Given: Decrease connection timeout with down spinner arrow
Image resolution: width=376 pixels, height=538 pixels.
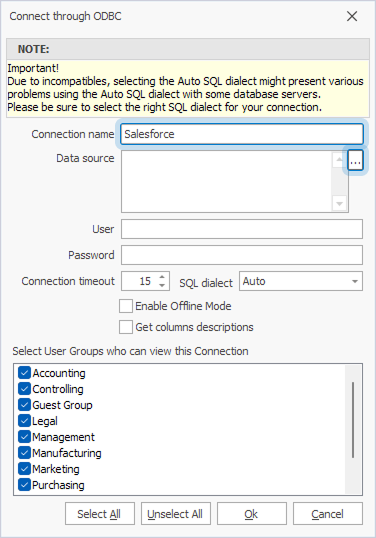Looking at the screenshot, I should (162, 285).
